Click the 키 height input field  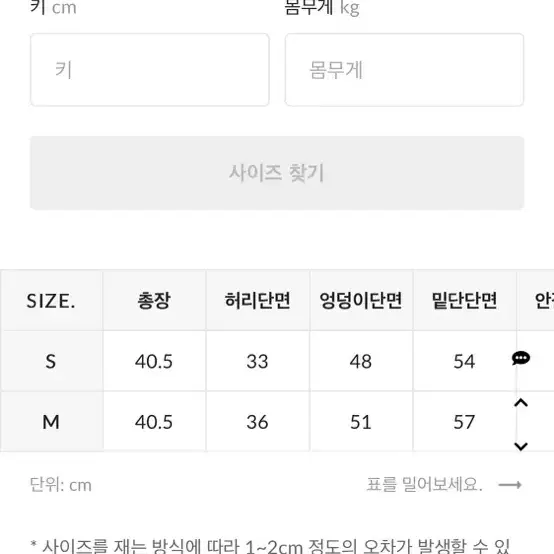pos(150,70)
